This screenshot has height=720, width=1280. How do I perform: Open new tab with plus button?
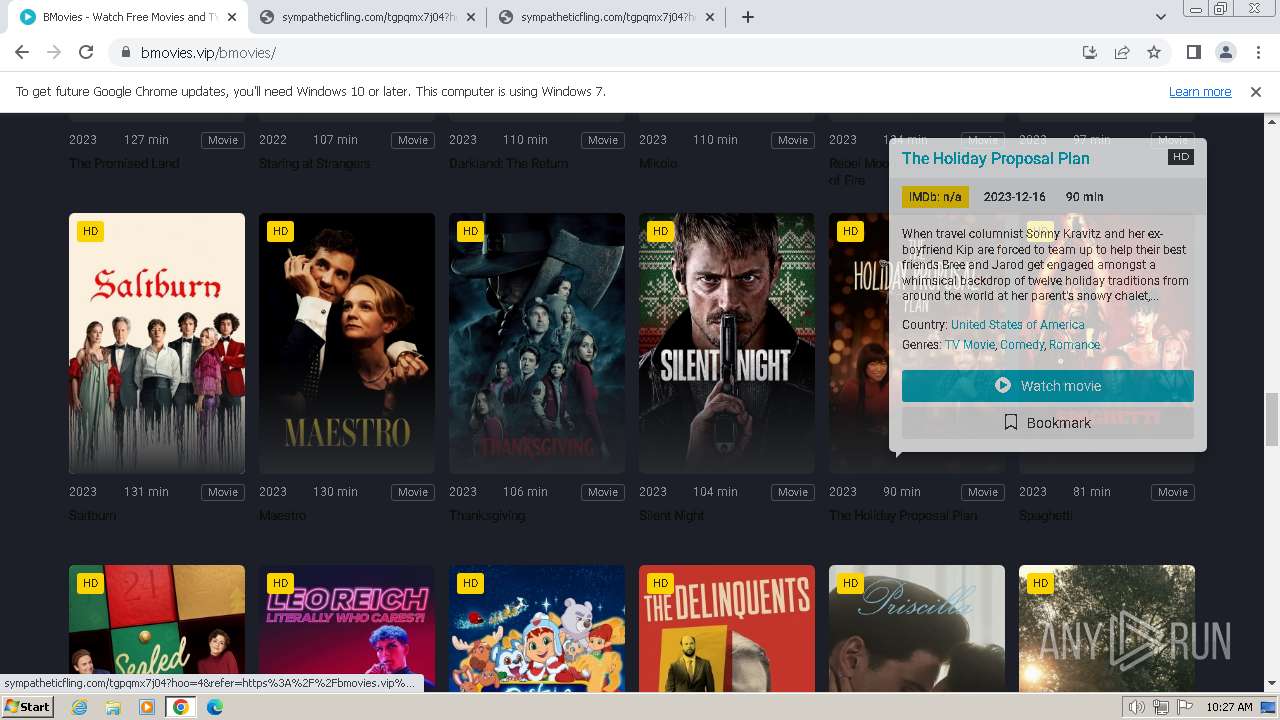(748, 17)
